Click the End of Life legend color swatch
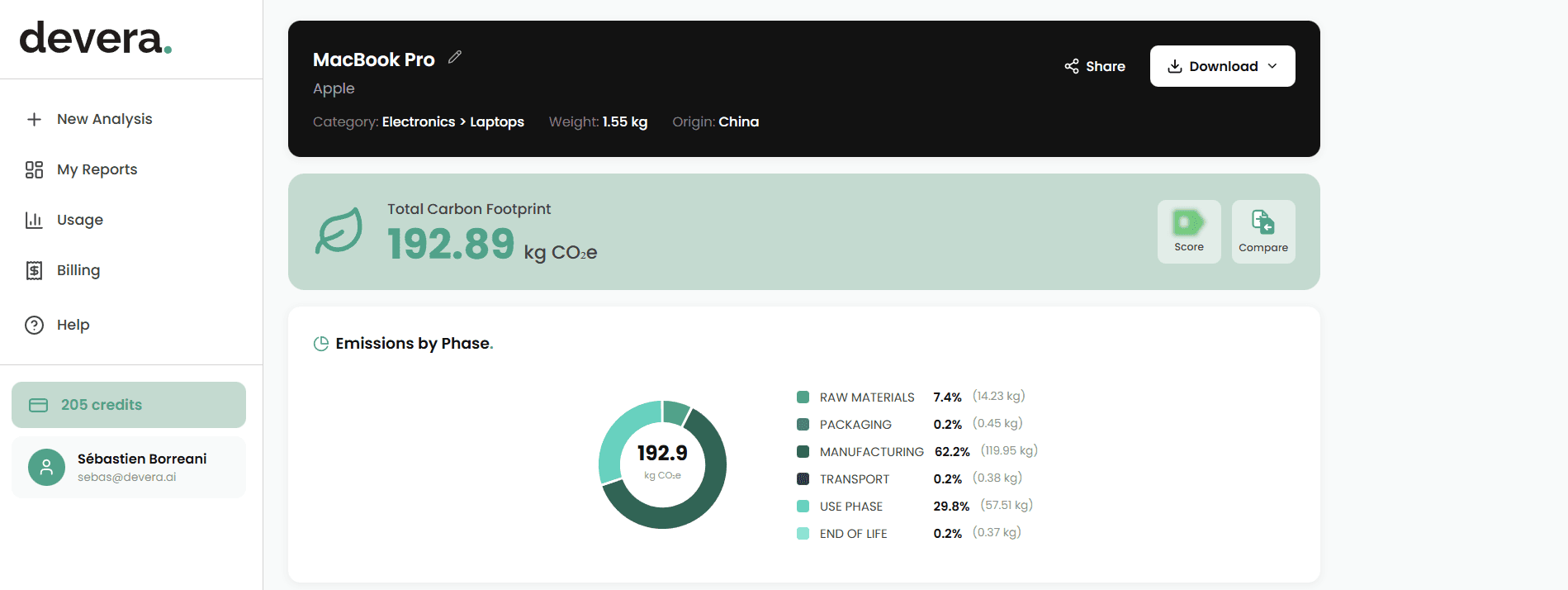1568x590 pixels. coord(803,533)
